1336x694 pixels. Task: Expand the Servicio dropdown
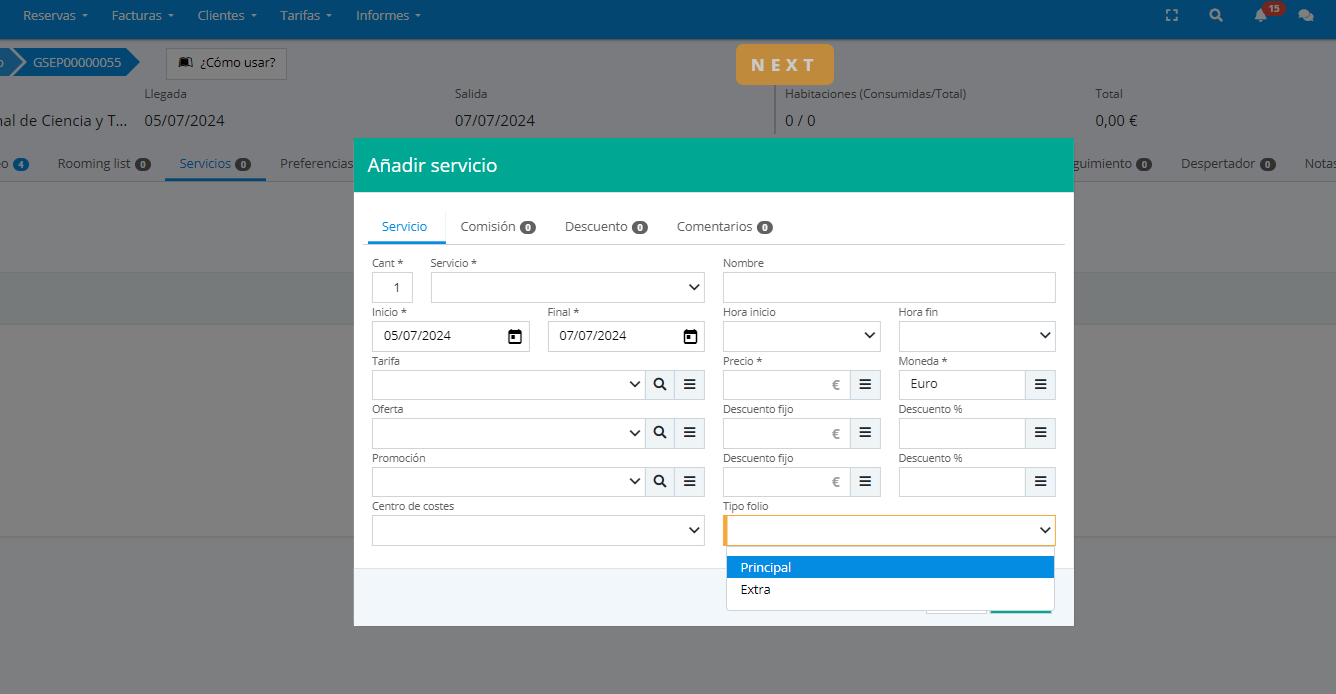click(x=567, y=287)
